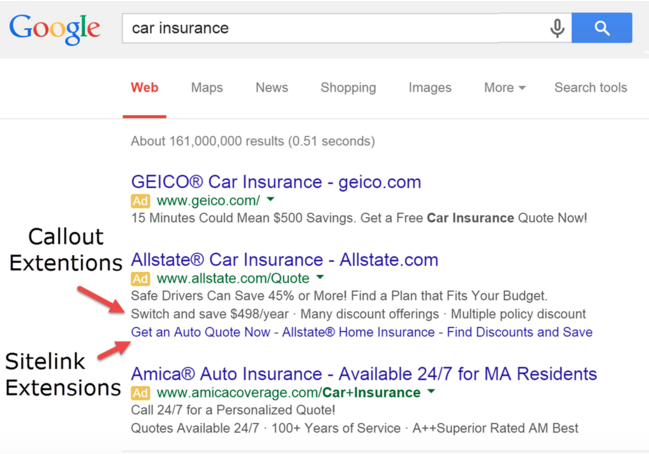This screenshot has width=649, height=454.
Task: Open 'Get an Auto Quote Now' sitelink
Action: pos(200,332)
